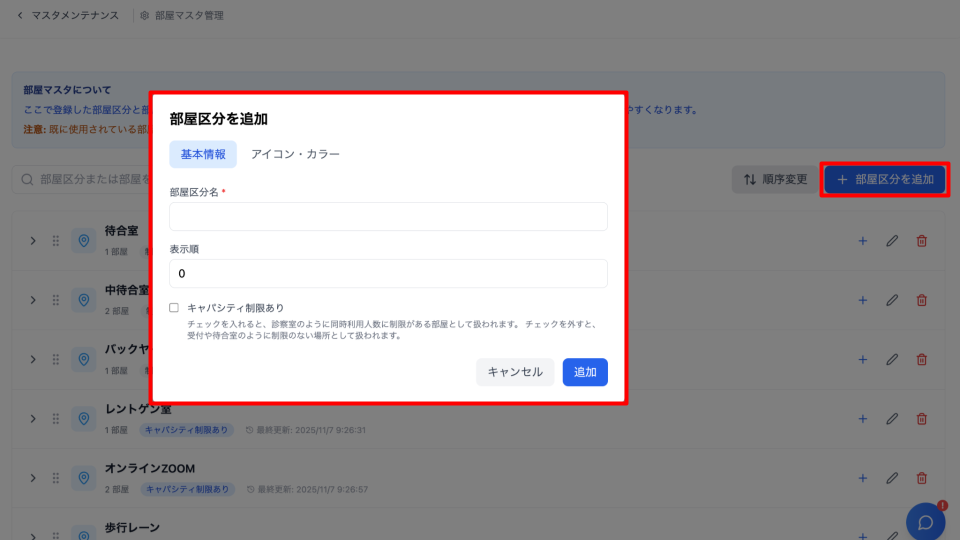Click the location pin icon of オンラインZOOM
Screen dimensions: 960x540
(84, 478)
